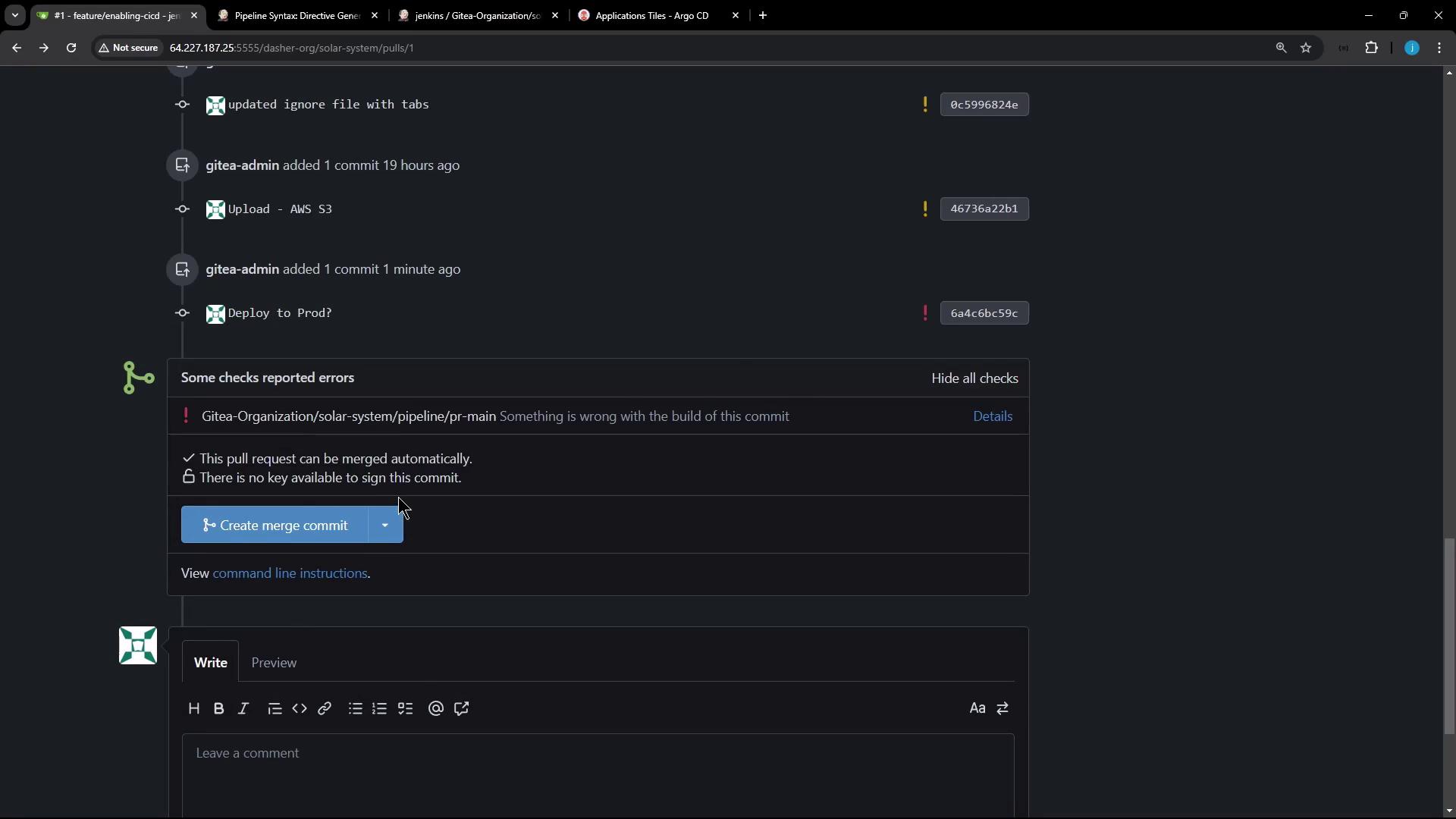Viewport: 1456px width, 819px height.
Task: Mention a user with the @ icon
Action: point(436,708)
